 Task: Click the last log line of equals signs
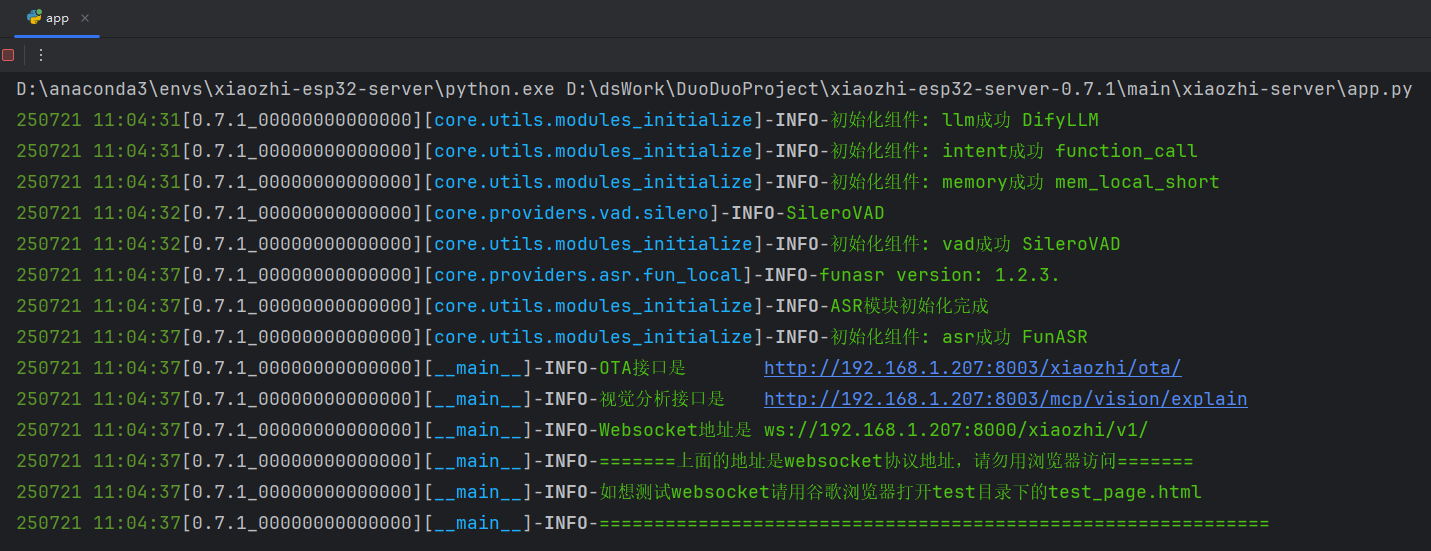642,523
